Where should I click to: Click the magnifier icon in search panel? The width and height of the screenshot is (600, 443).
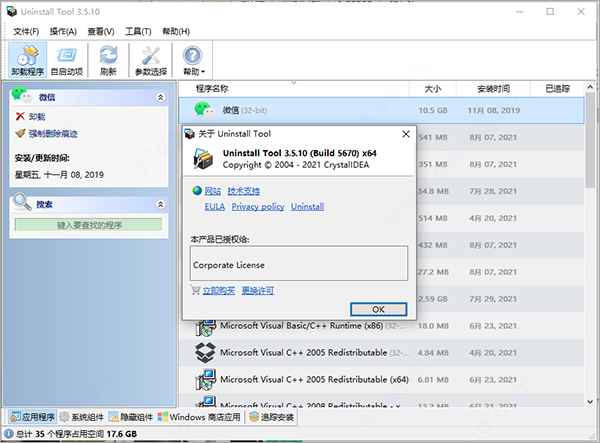point(21,202)
